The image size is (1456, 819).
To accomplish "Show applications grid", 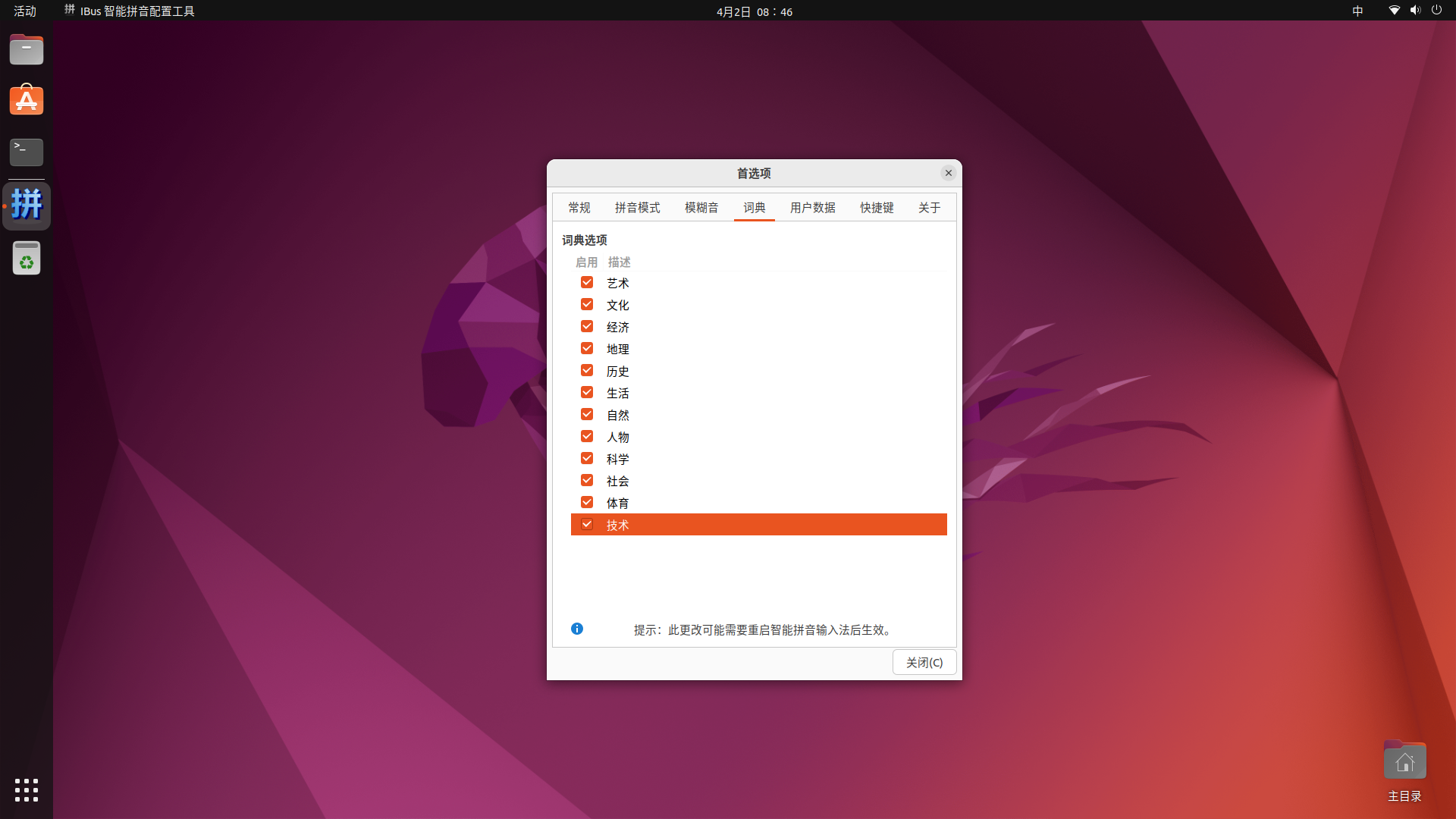I will coord(27,789).
